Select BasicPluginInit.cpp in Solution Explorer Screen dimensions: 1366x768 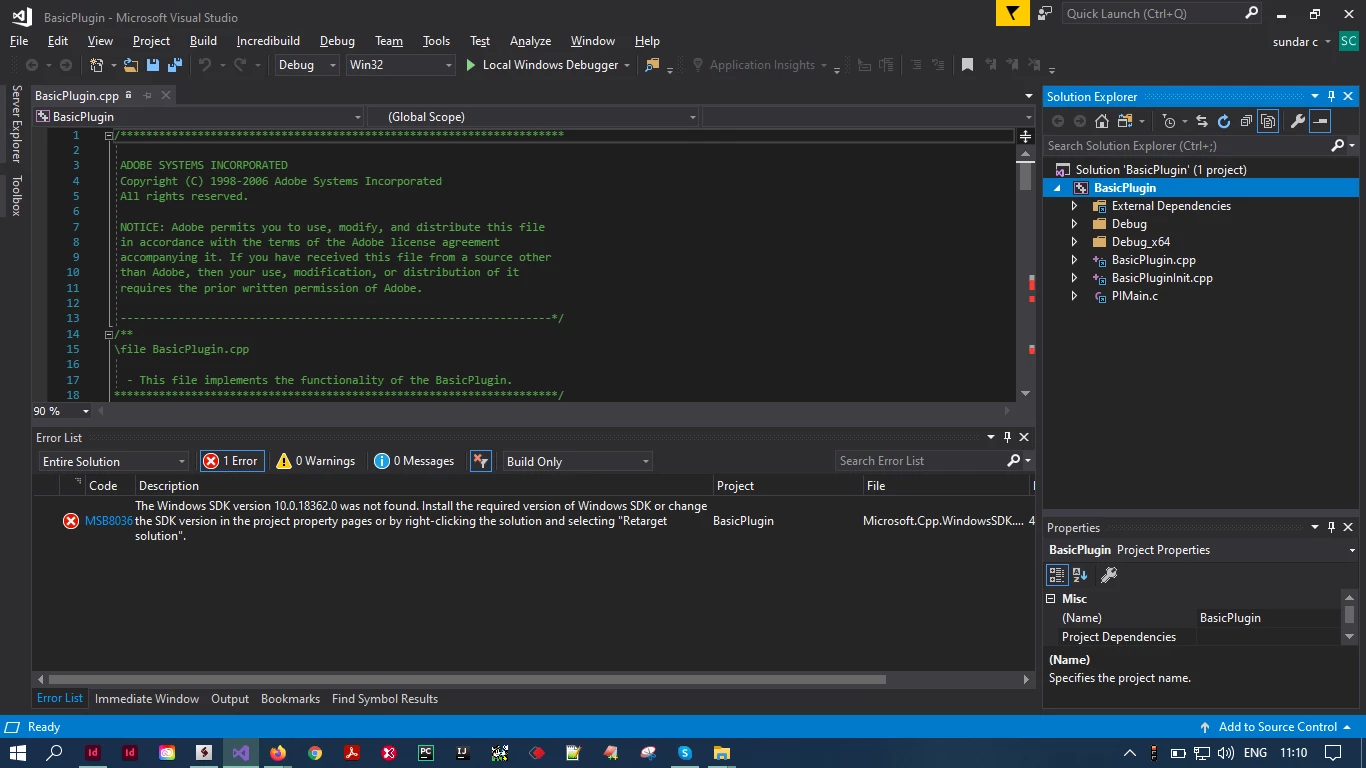tap(1162, 278)
